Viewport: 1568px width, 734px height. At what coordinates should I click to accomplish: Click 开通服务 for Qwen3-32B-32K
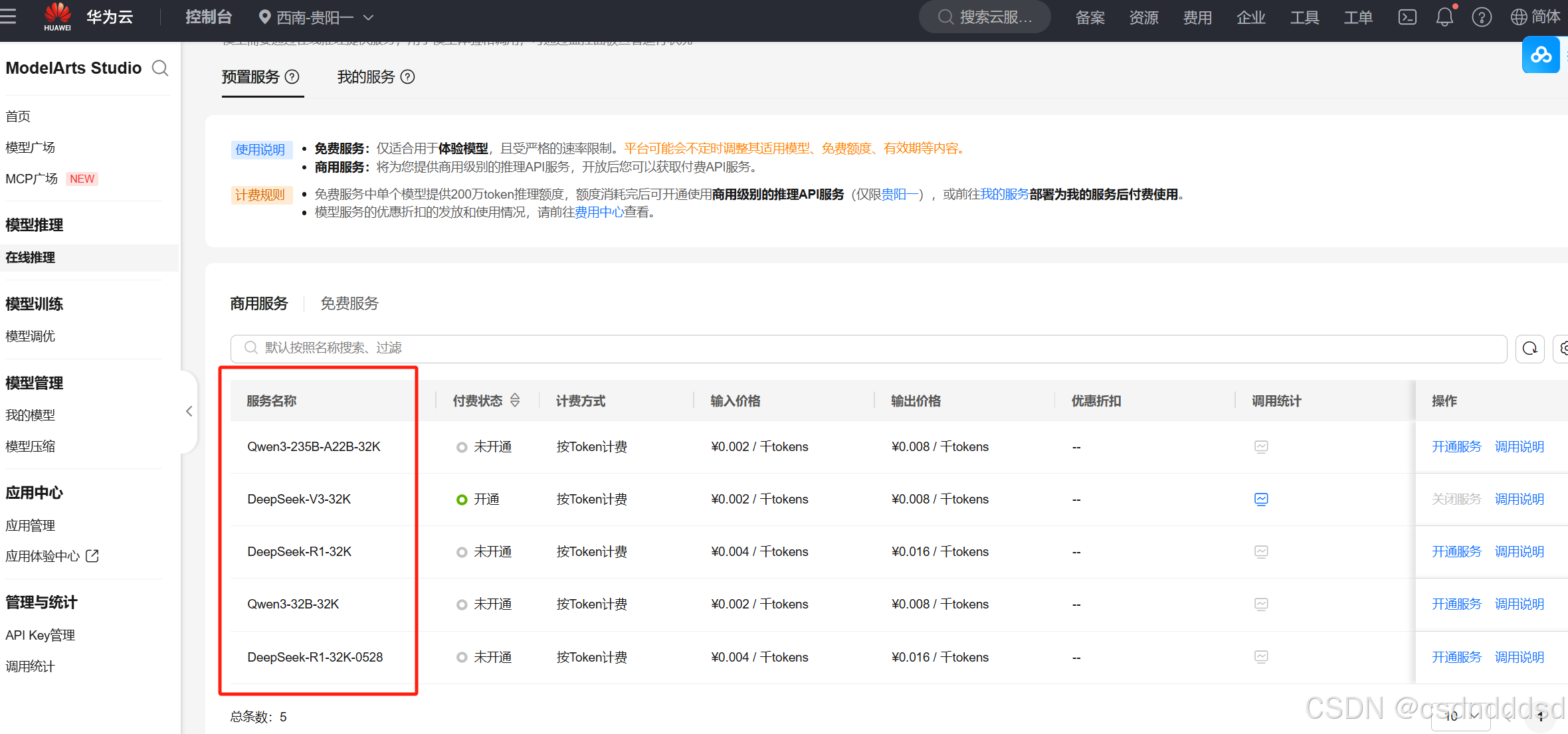click(x=1456, y=604)
